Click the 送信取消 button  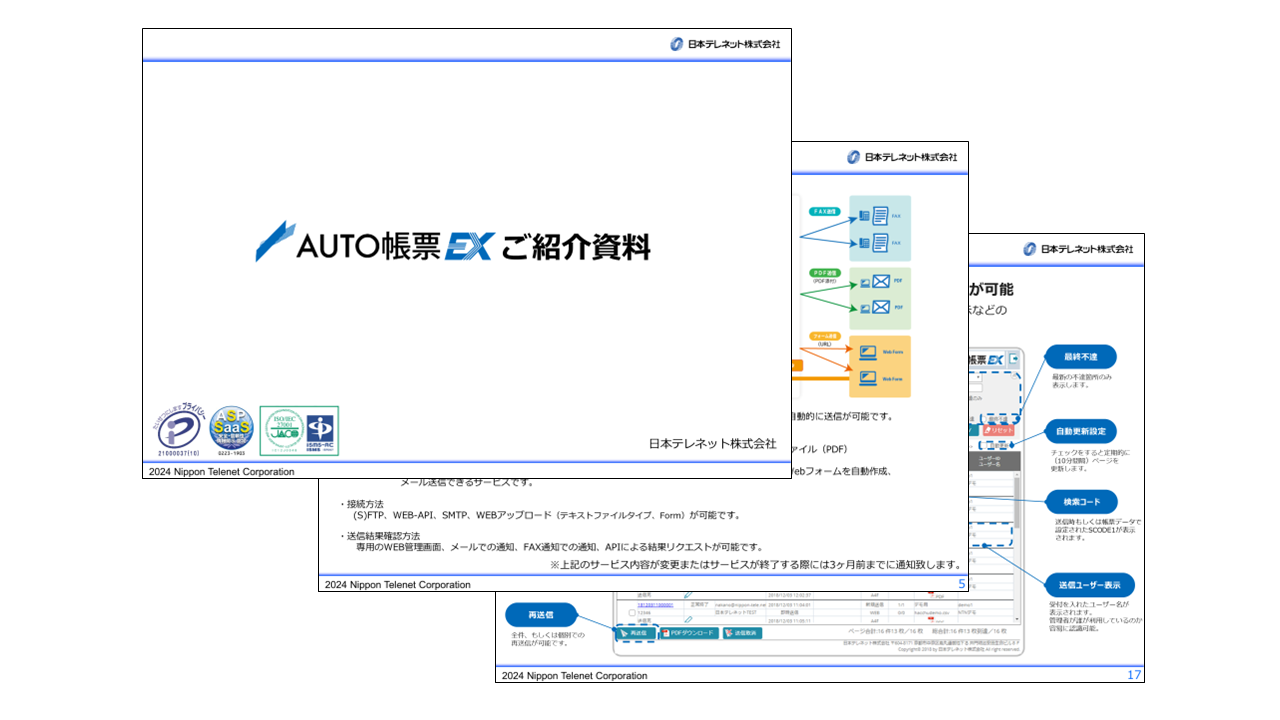743,633
